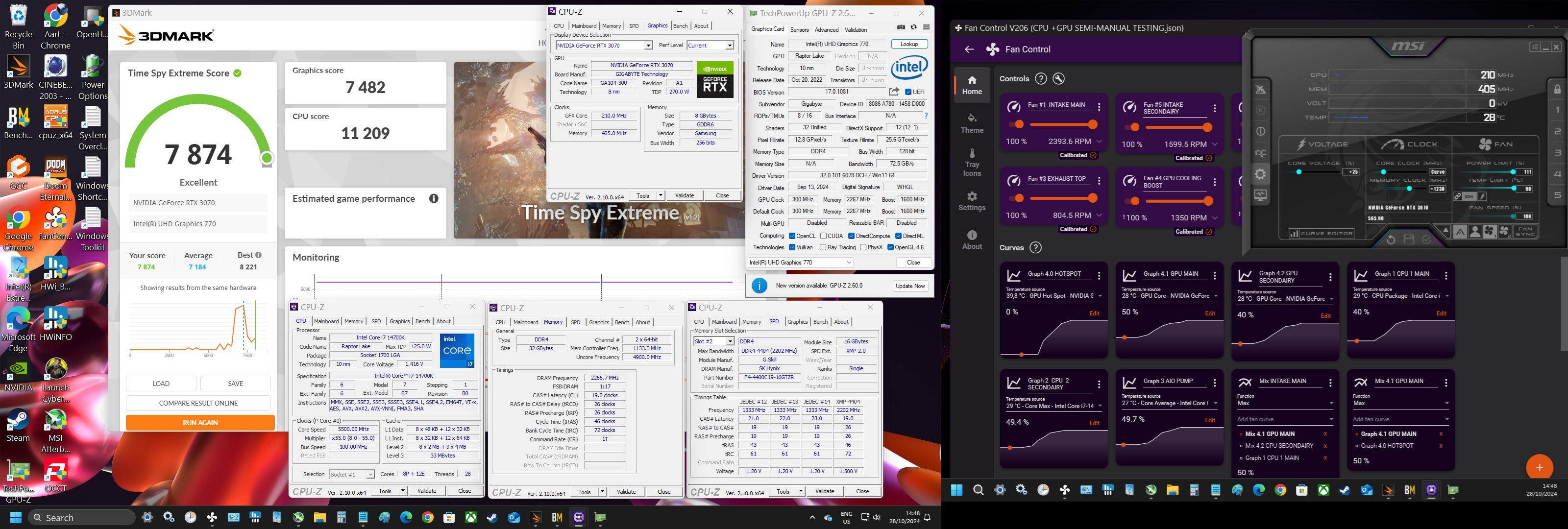Image resolution: width=1568 pixels, height=529 pixels.
Task: Click RUN AGAIN in 3DMark
Action: tap(200, 423)
